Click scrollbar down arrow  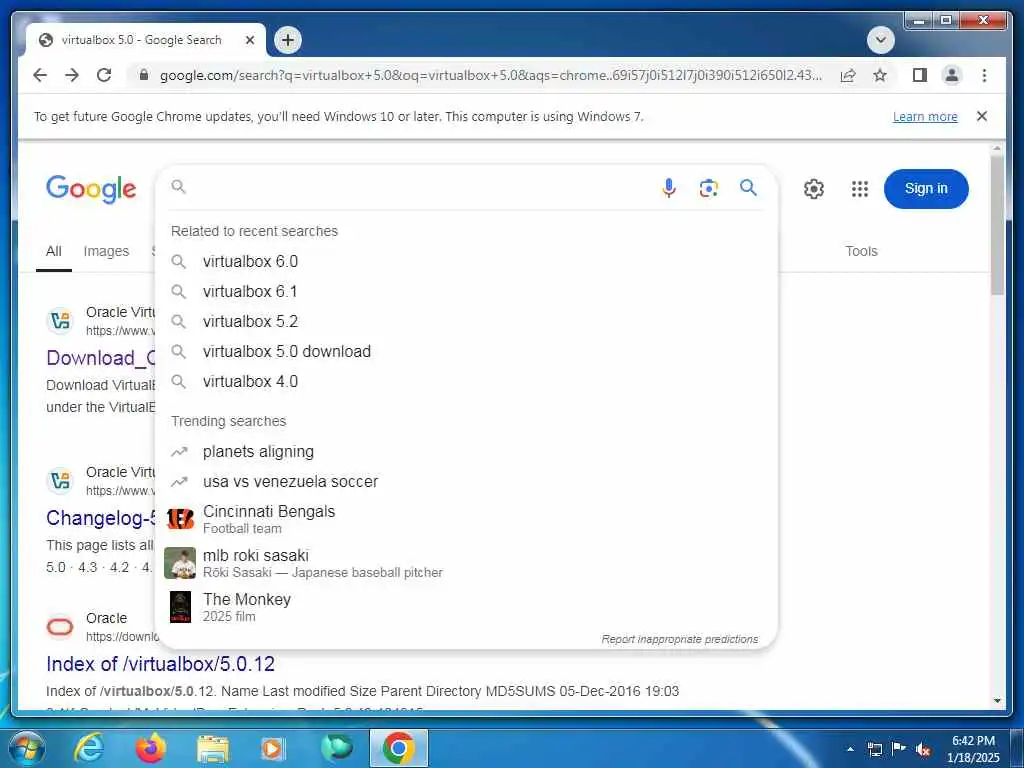click(x=997, y=701)
